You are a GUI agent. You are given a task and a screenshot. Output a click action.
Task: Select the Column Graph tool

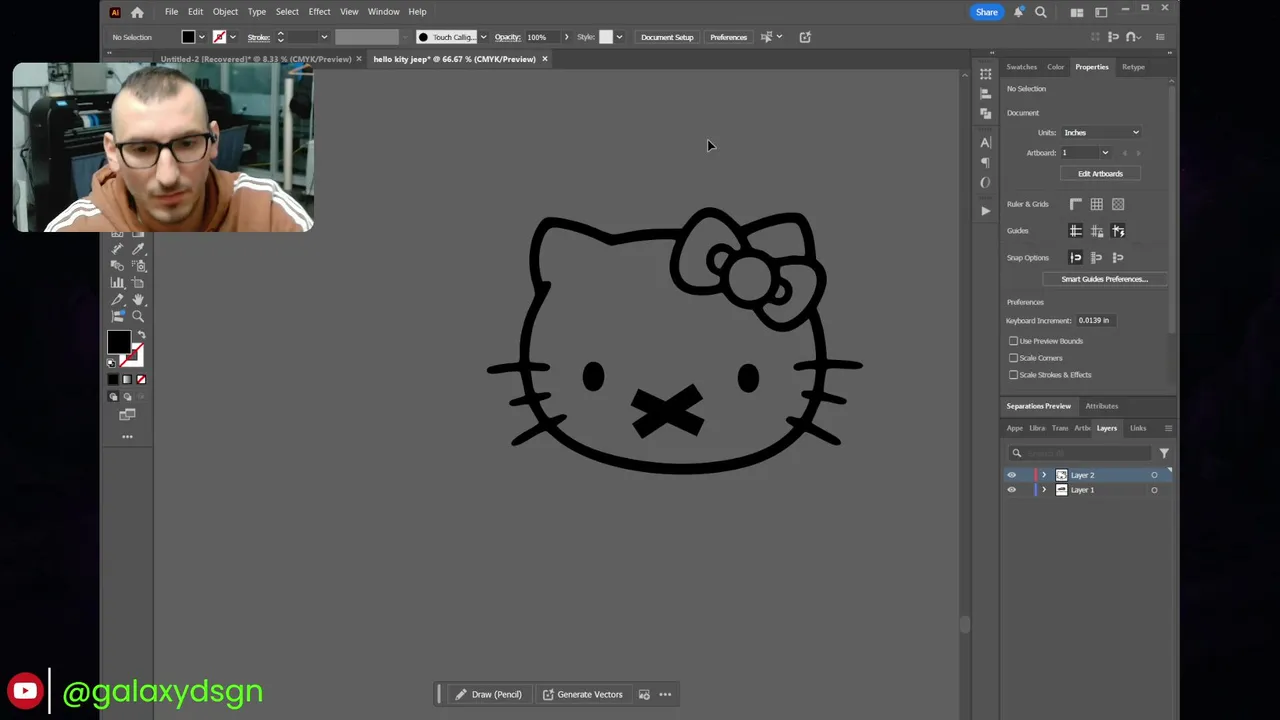tap(117, 282)
